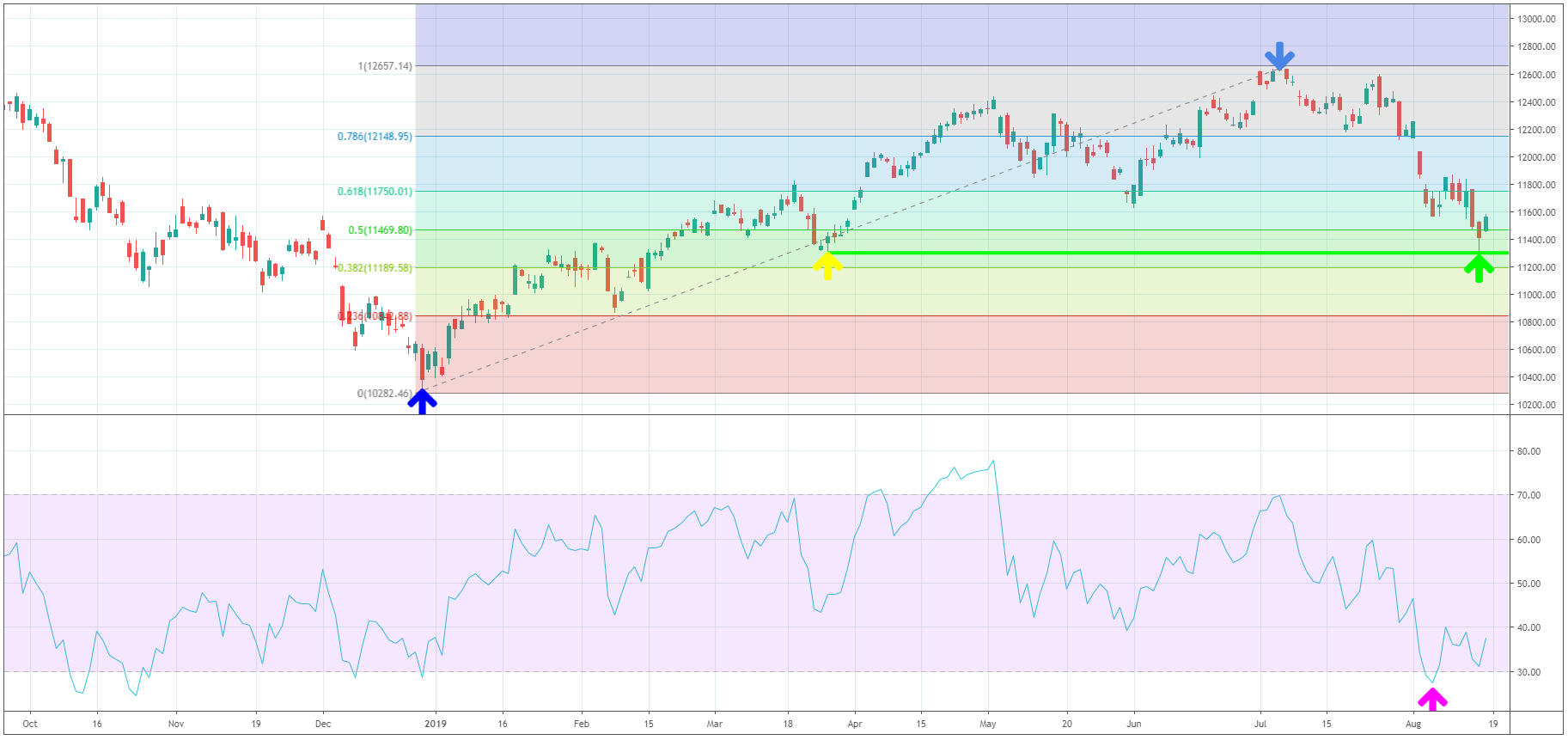This screenshot has width=1568, height=740.
Task: Click the Jun label on time axis
Action: coord(1134,724)
